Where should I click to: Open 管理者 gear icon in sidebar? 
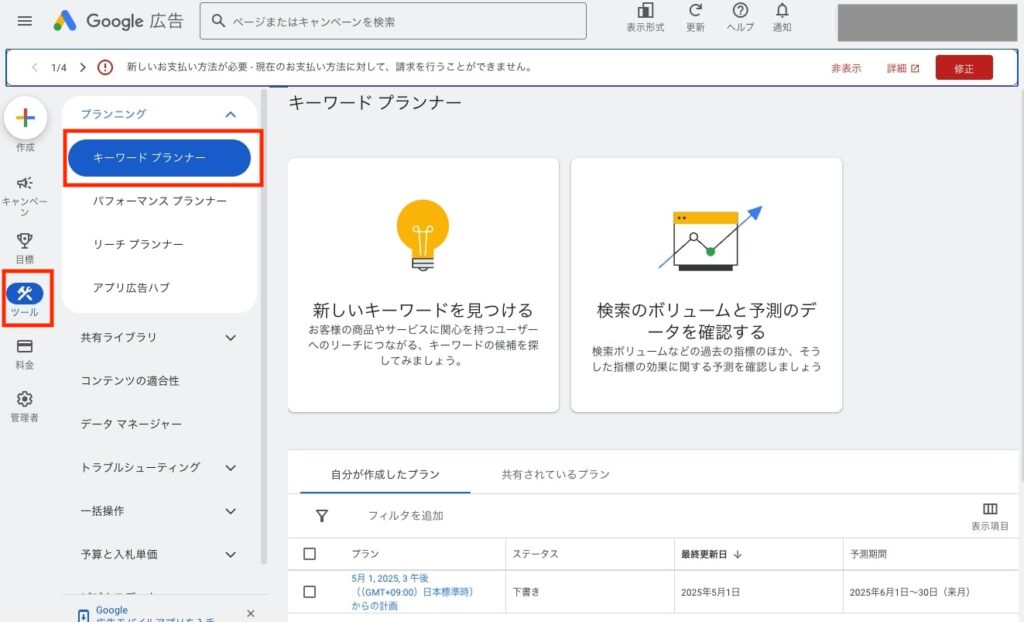25,399
